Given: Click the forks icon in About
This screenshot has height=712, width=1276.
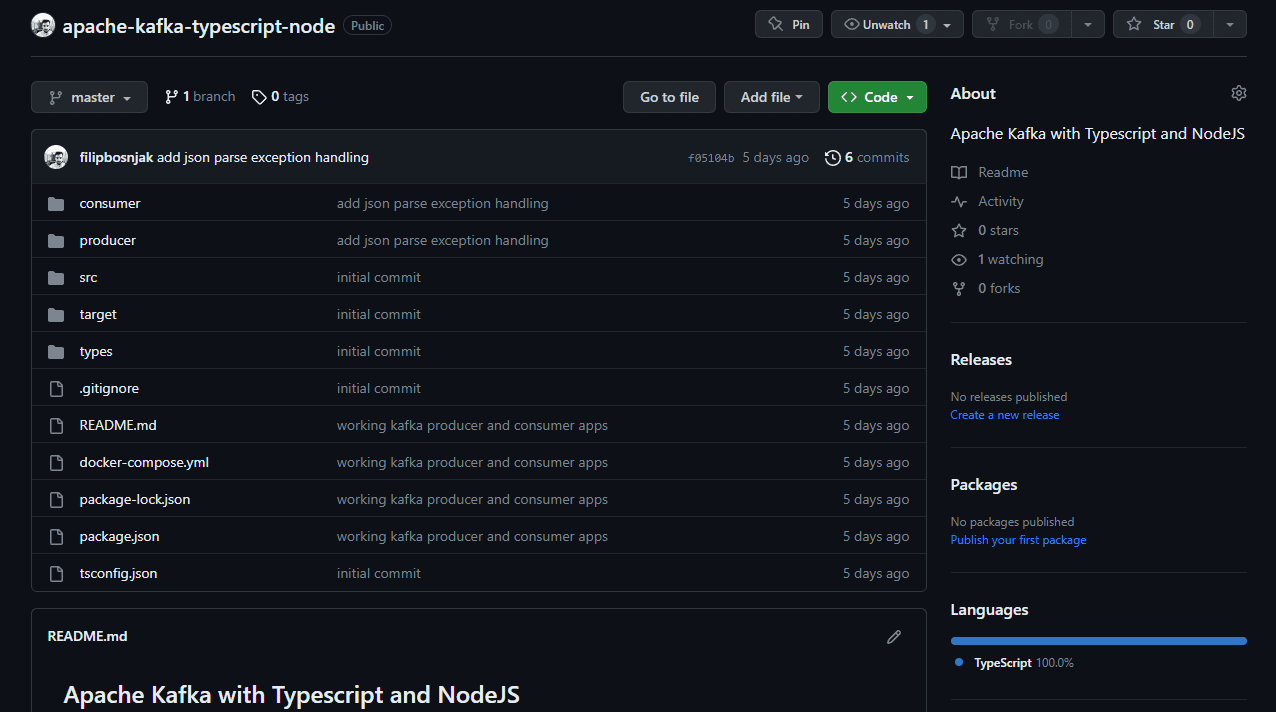Looking at the screenshot, I should coord(959,289).
